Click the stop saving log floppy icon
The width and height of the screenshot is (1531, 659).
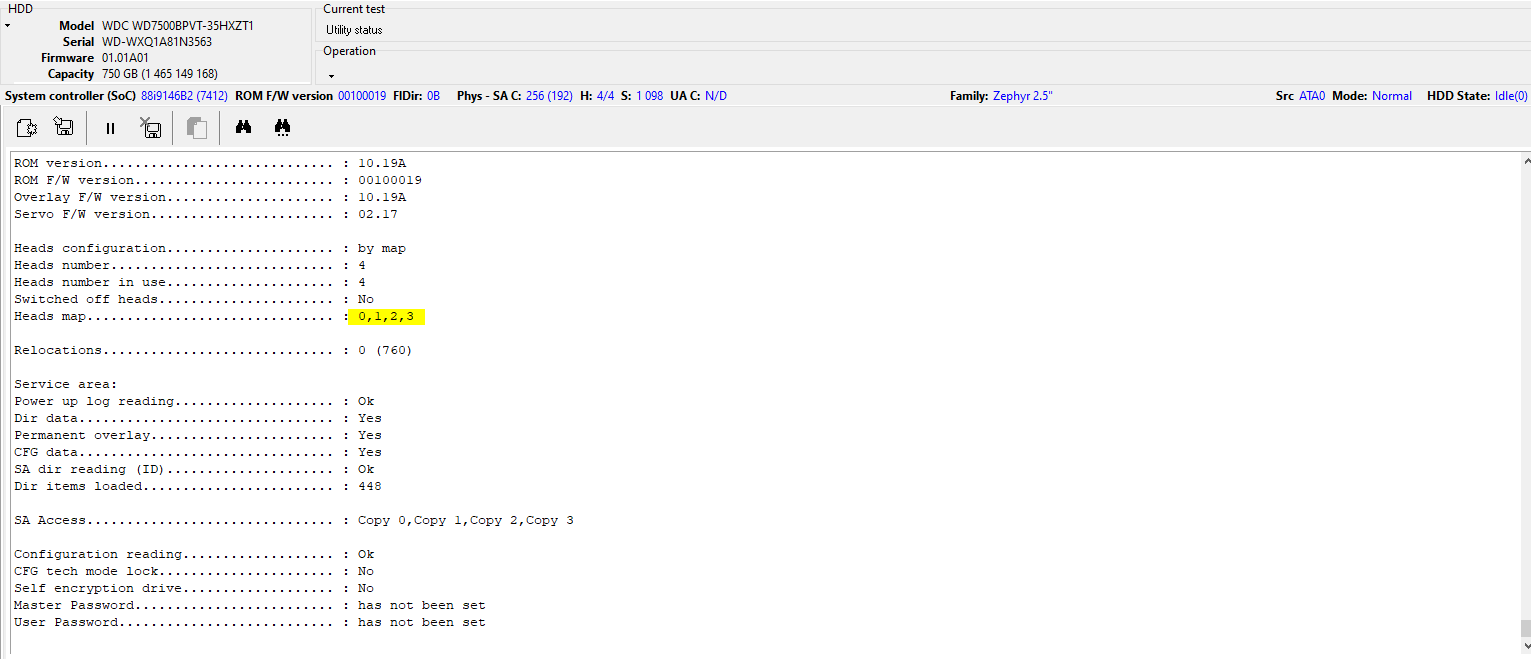point(150,128)
